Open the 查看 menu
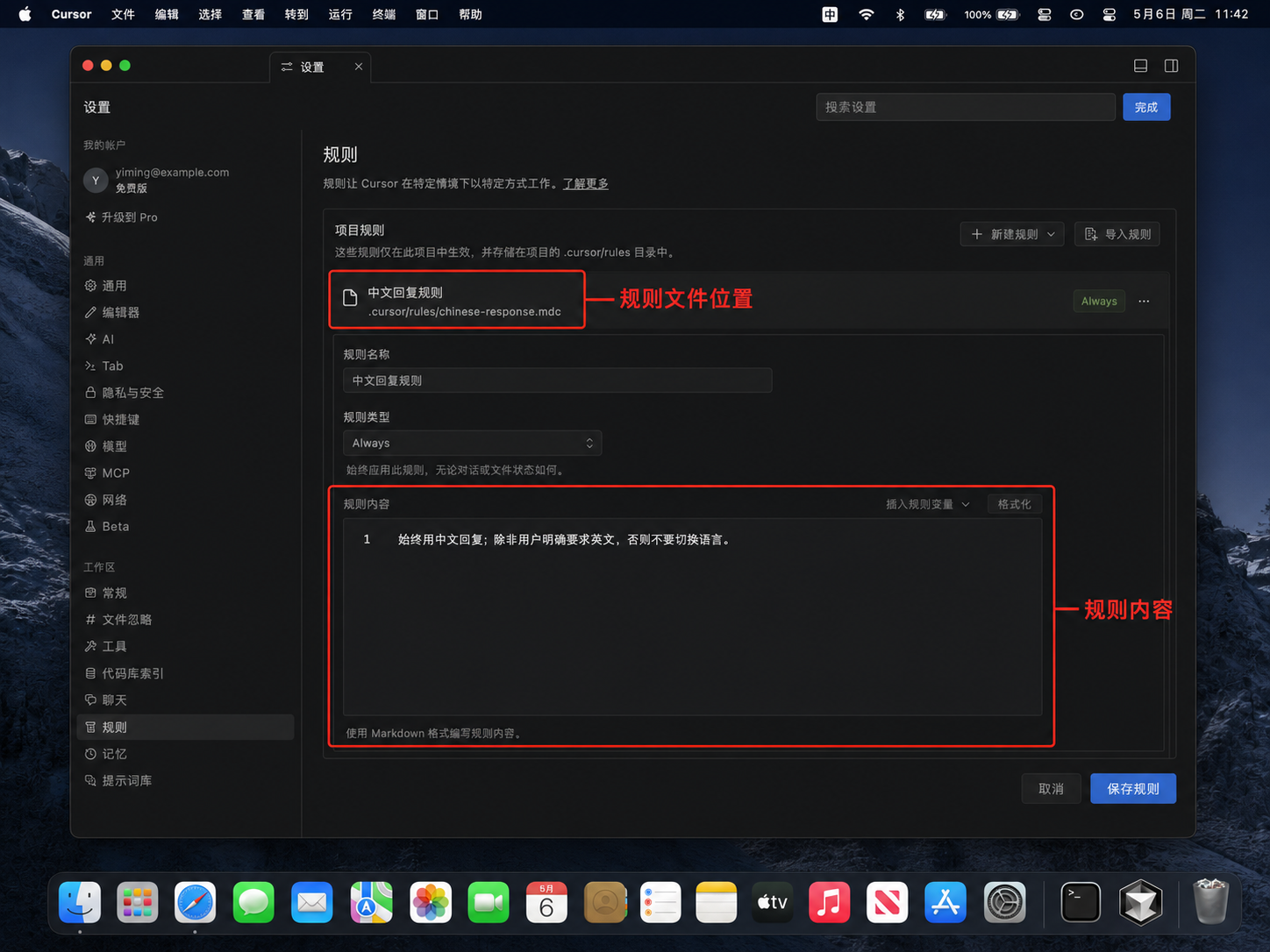Screen dimensions: 1270x952 253,14
